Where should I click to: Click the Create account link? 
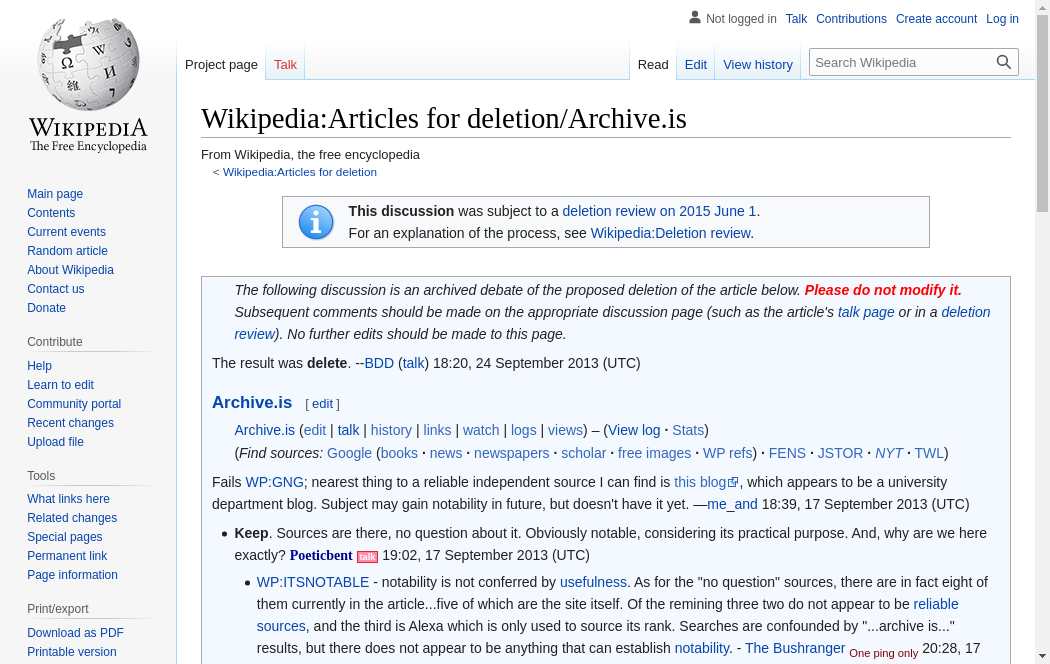tap(936, 19)
